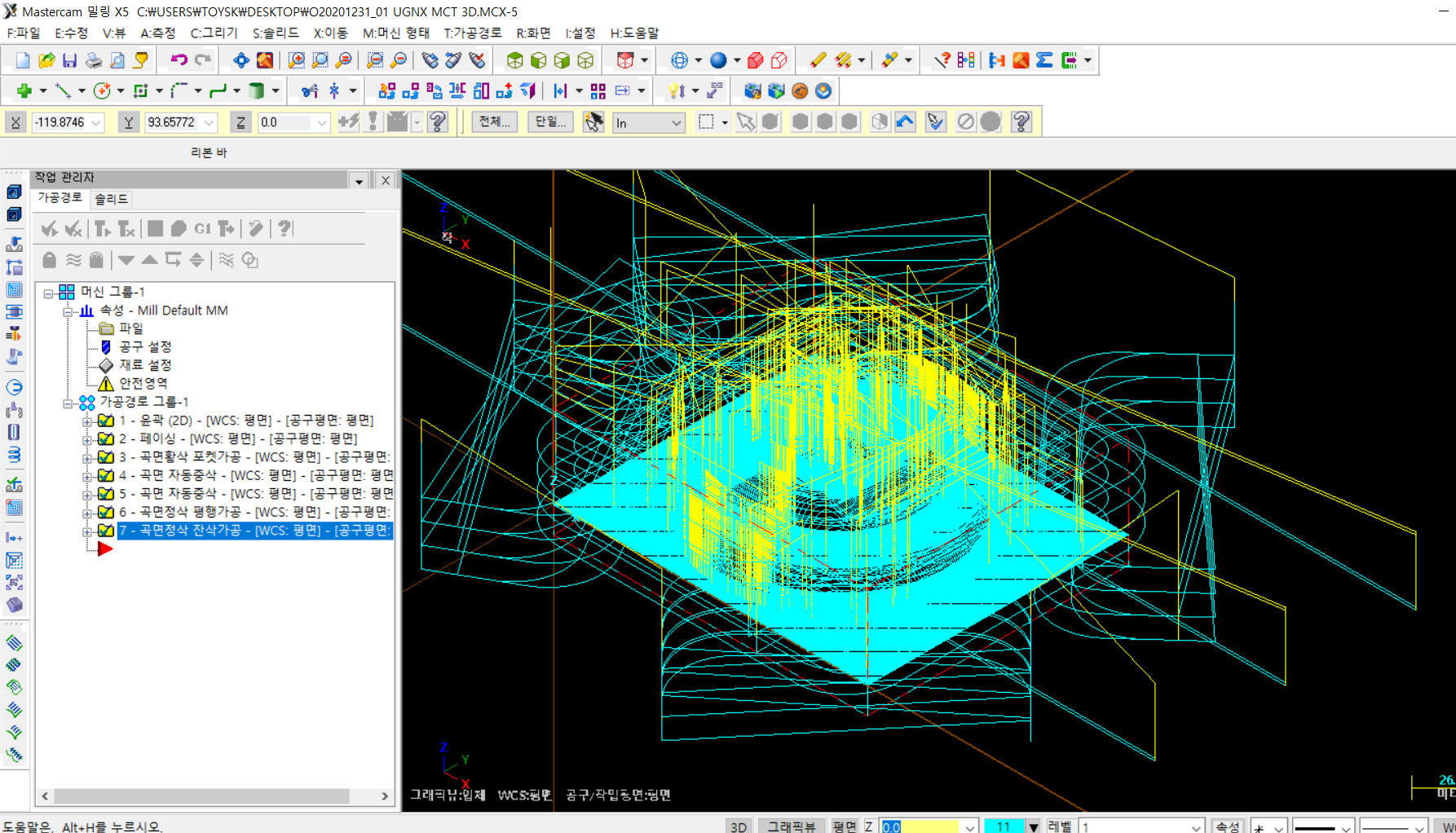This screenshot has width=1456, height=833.
Task: Open a file using folder icon
Action: click(46, 60)
